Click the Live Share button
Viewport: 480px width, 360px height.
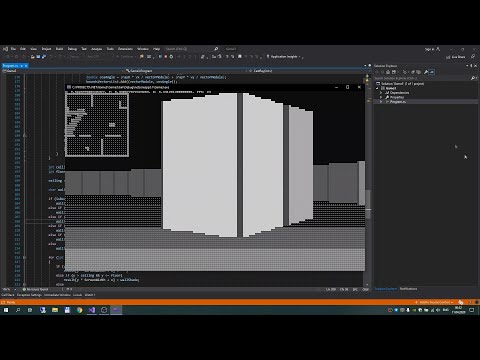pos(456,57)
